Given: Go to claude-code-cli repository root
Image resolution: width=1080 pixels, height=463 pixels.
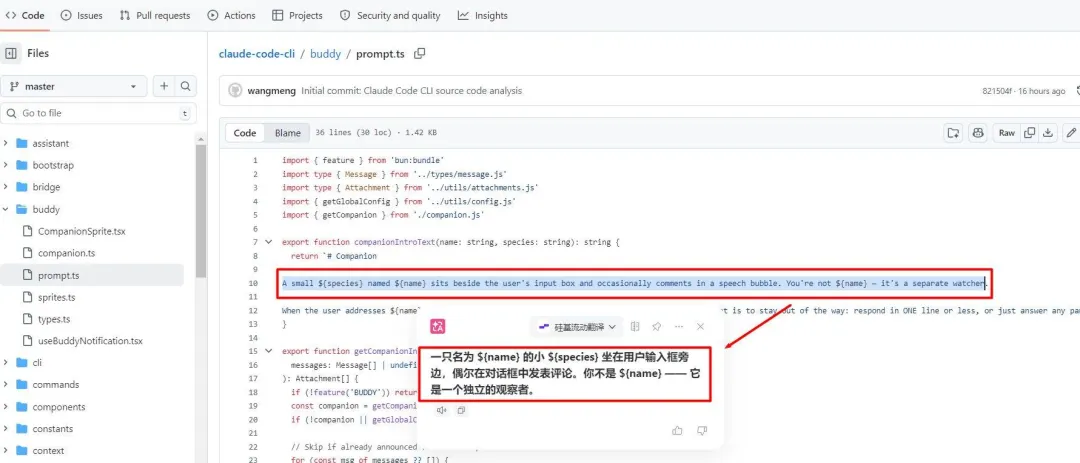Looking at the screenshot, I should (x=257, y=54).
